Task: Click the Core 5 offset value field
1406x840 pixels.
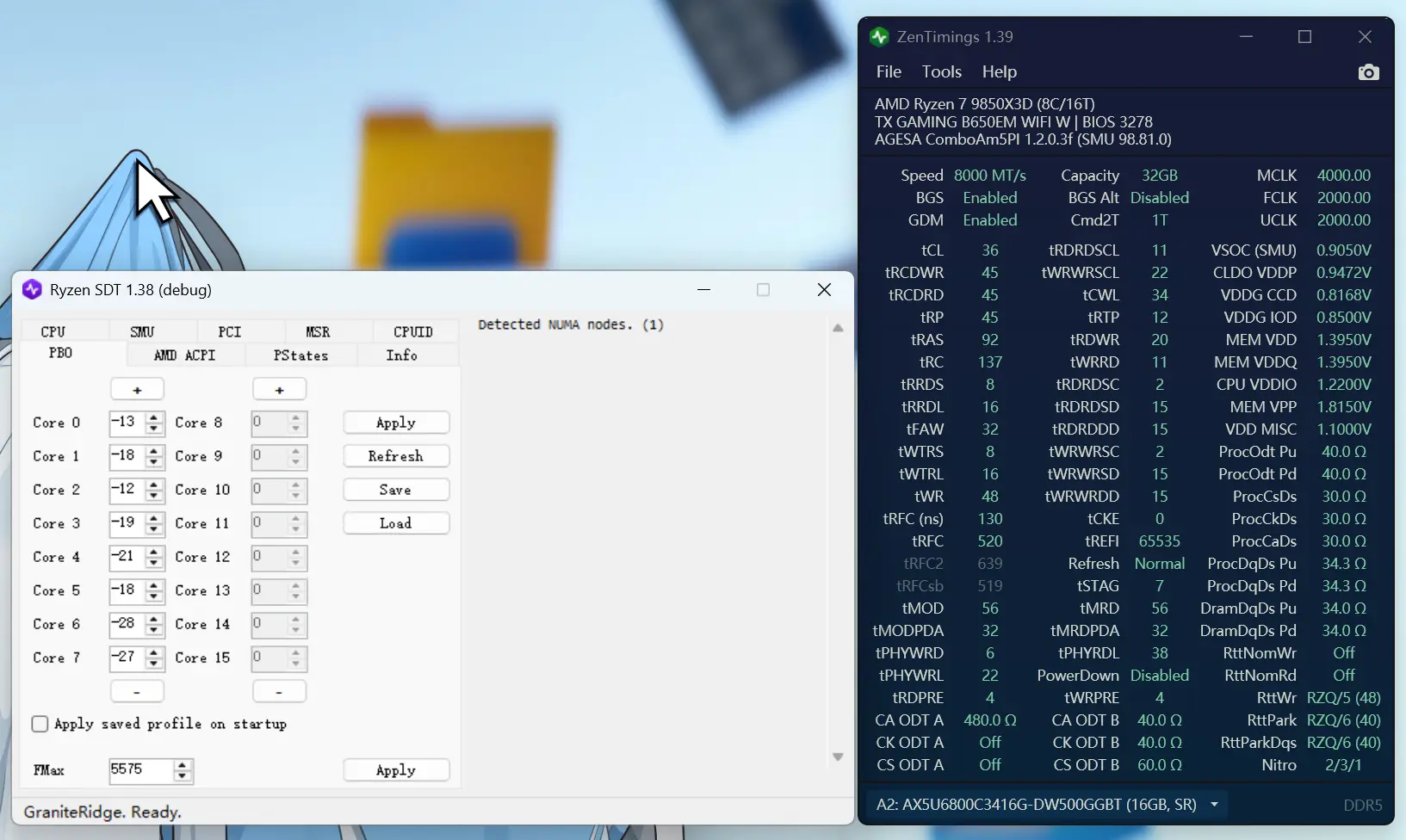Action: pyautogui.click(x=127, y=590)
